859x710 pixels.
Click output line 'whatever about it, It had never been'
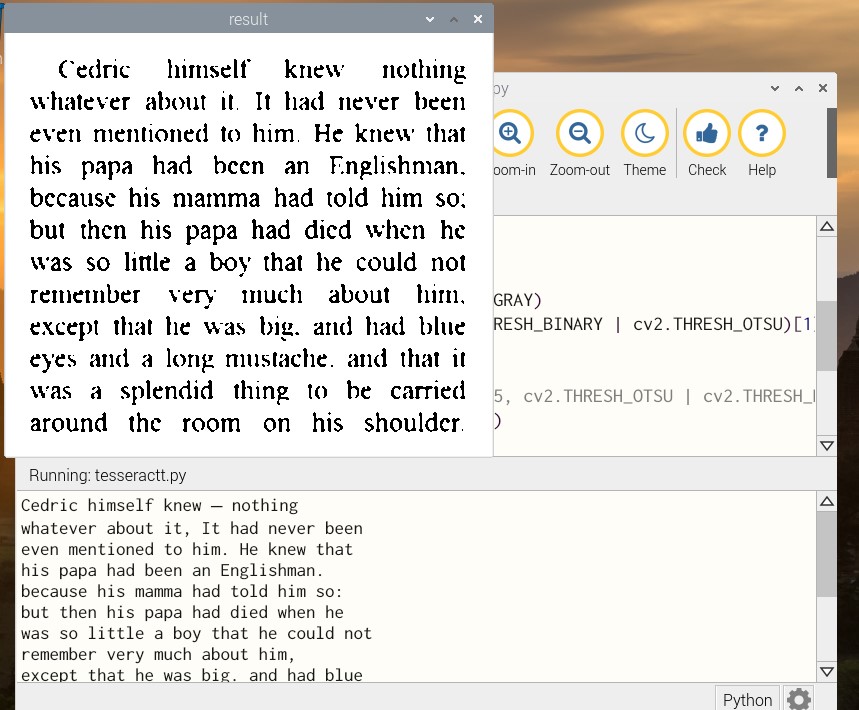(192, 528)
